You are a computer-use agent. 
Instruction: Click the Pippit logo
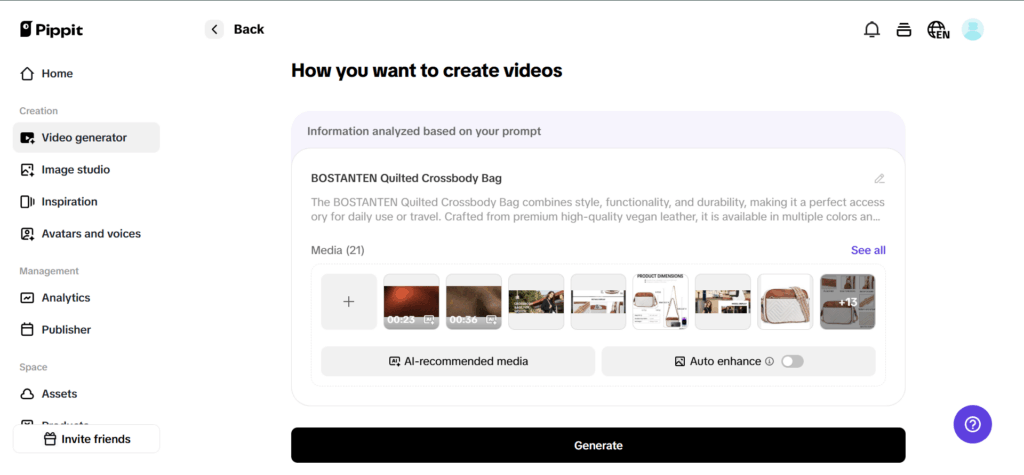pyautogui.click(x=52, y=30)
